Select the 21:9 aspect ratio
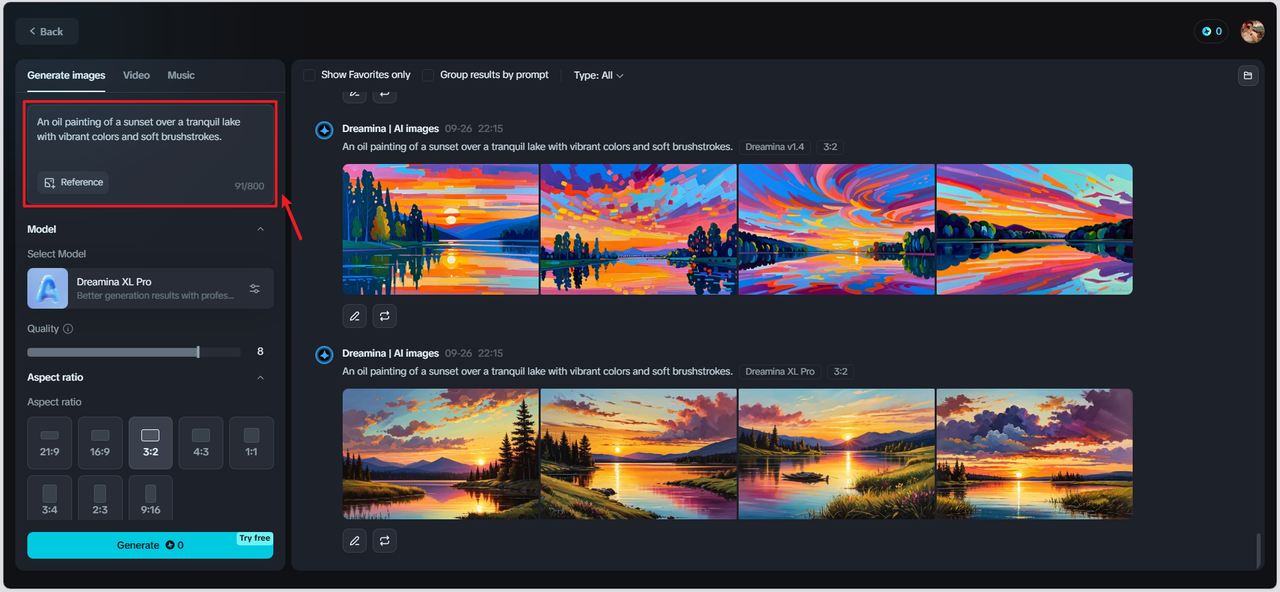 [49, 443]
